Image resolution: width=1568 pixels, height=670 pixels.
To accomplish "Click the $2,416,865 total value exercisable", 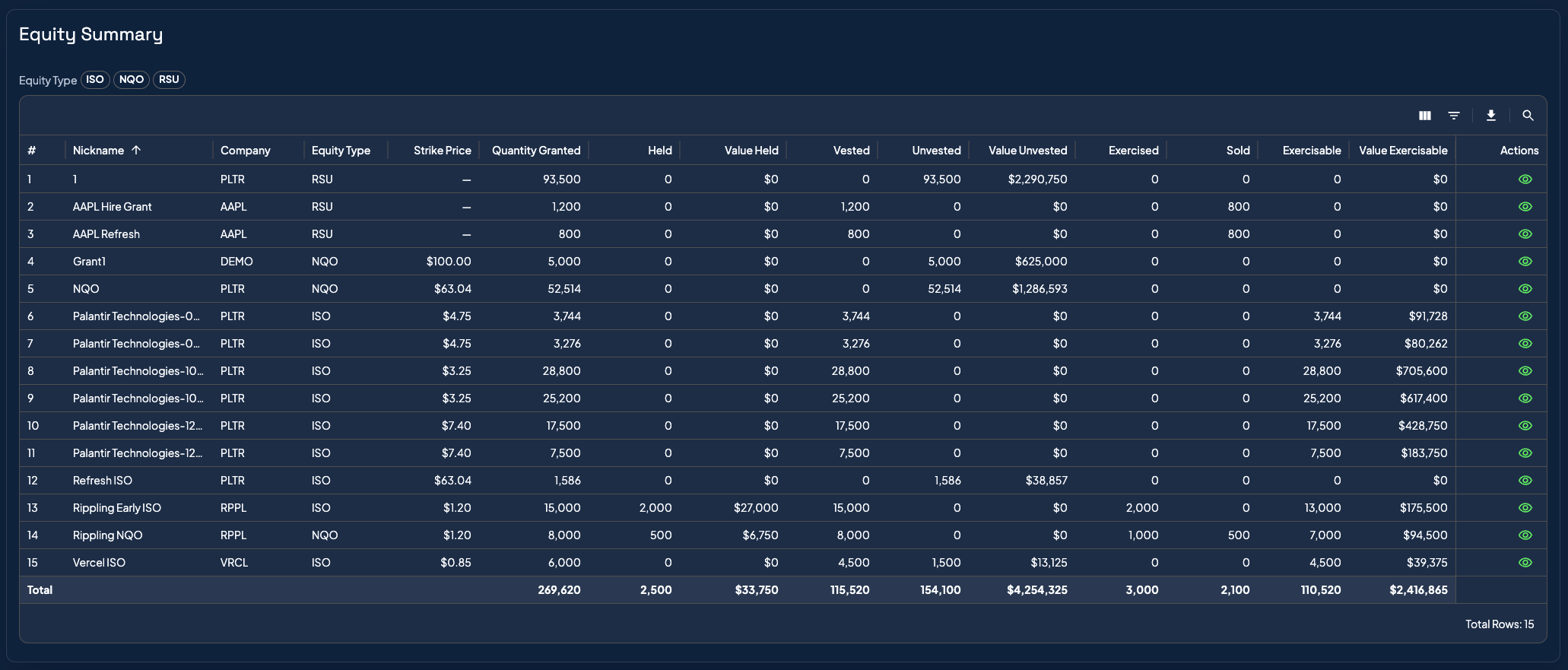I will [1418, 590].
